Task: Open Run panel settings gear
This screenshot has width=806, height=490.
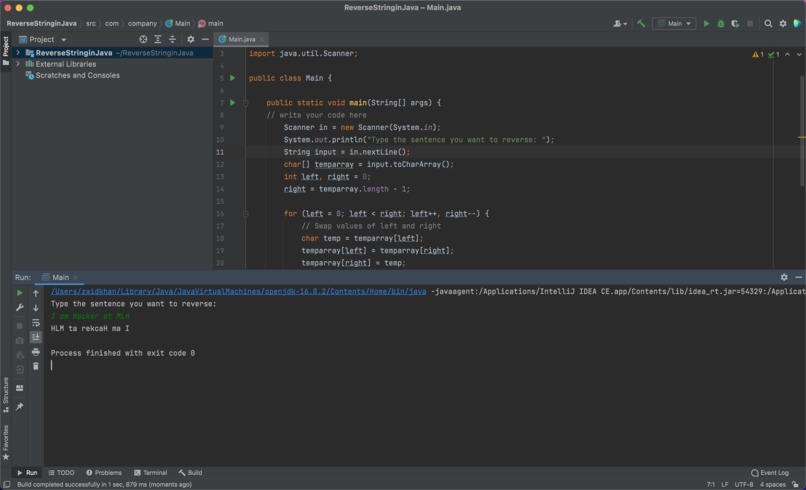Action: pyautogui.click(x=784, y=277)
